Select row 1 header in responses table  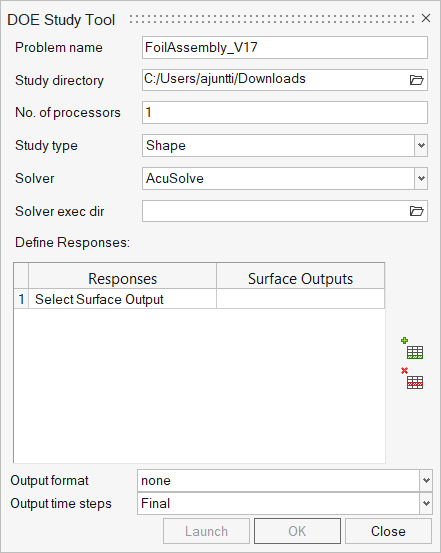coord(21,299)
